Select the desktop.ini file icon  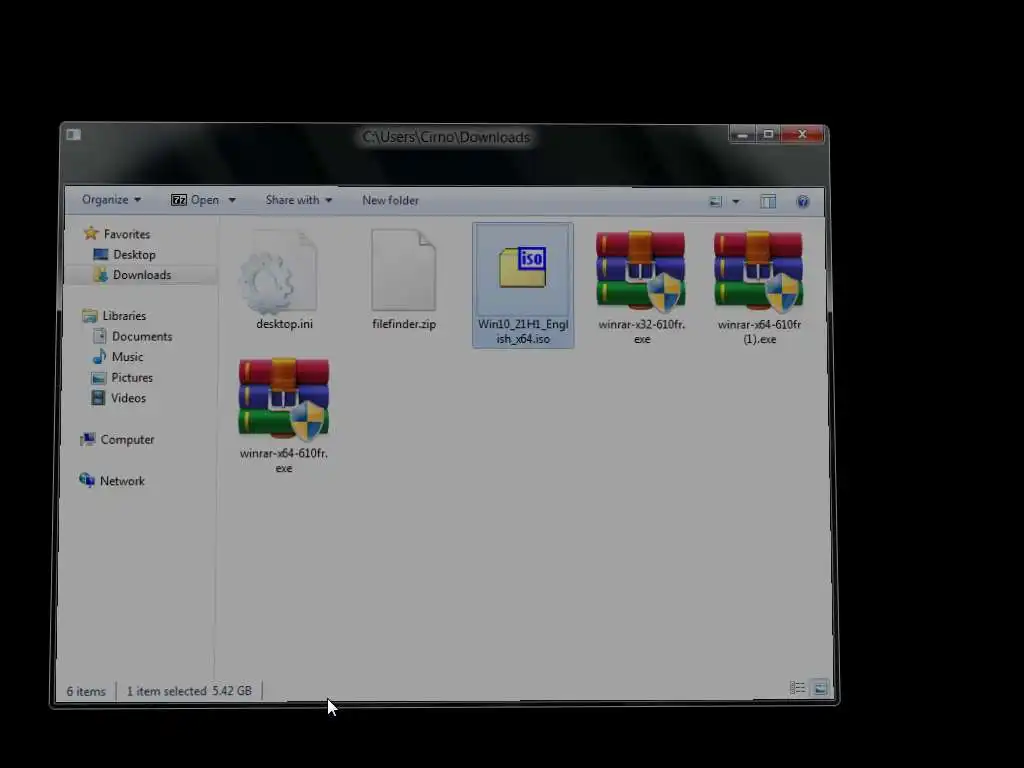[x=280, y=271]
